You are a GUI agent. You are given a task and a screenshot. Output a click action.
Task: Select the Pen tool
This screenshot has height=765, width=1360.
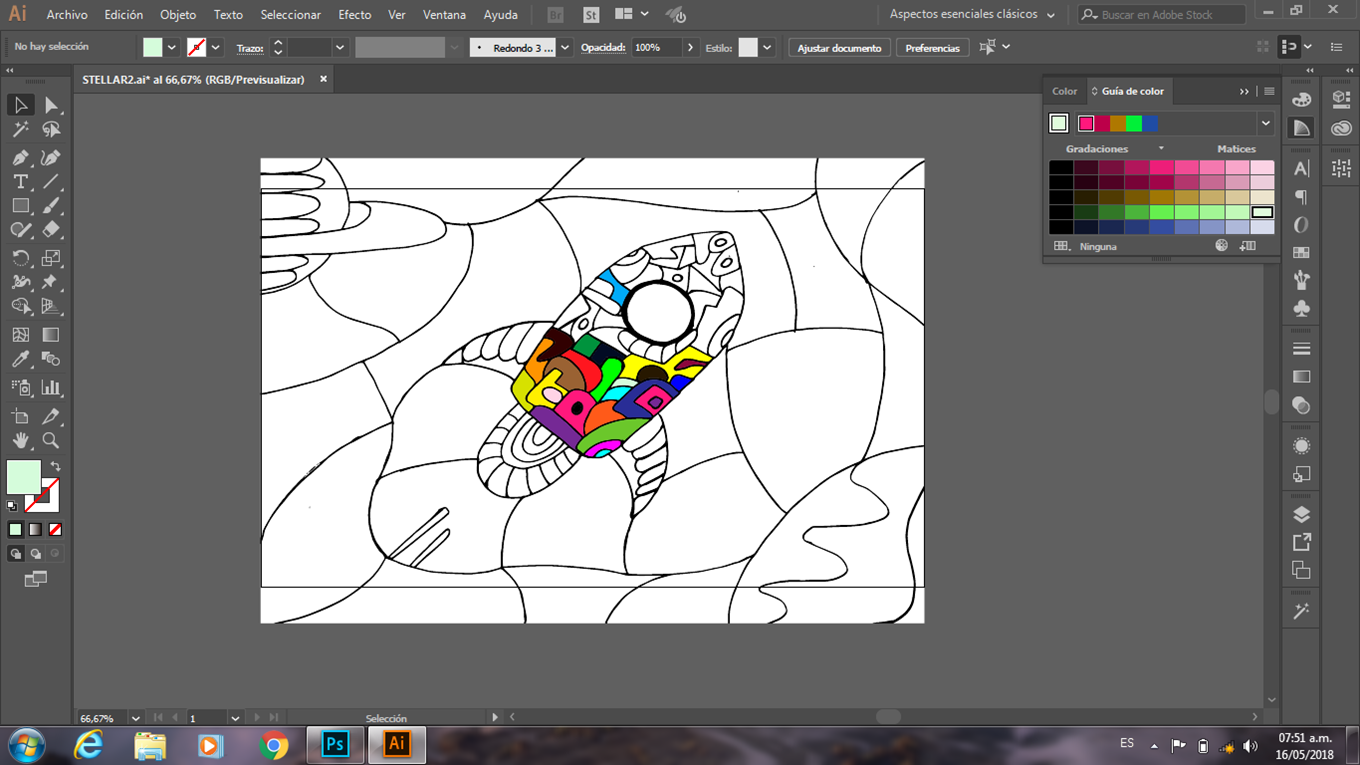pyautogui.click(x=20, y=157)
